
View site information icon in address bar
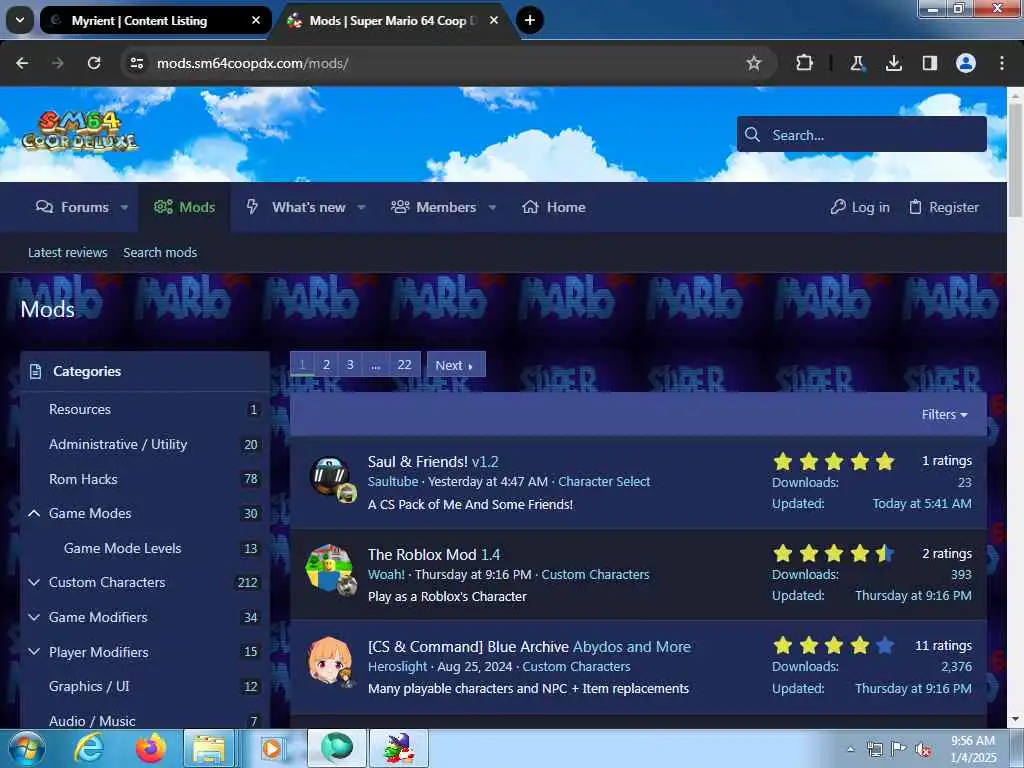tap(136, 63)
